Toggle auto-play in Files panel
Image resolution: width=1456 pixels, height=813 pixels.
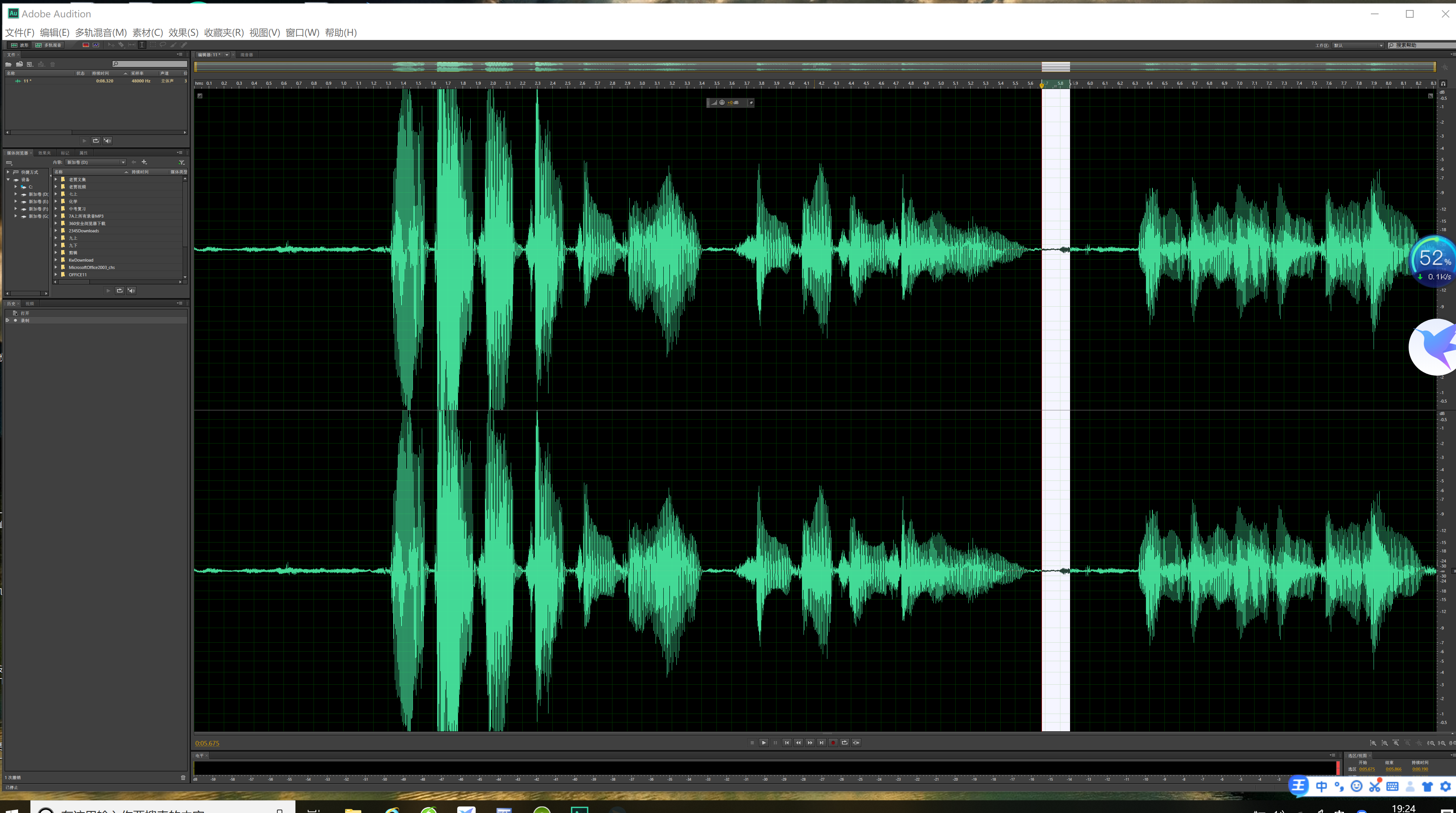107,140
